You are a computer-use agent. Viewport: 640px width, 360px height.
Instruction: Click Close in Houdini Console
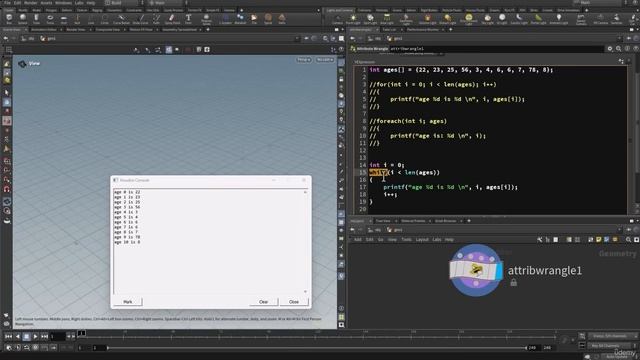coord(294,302)
